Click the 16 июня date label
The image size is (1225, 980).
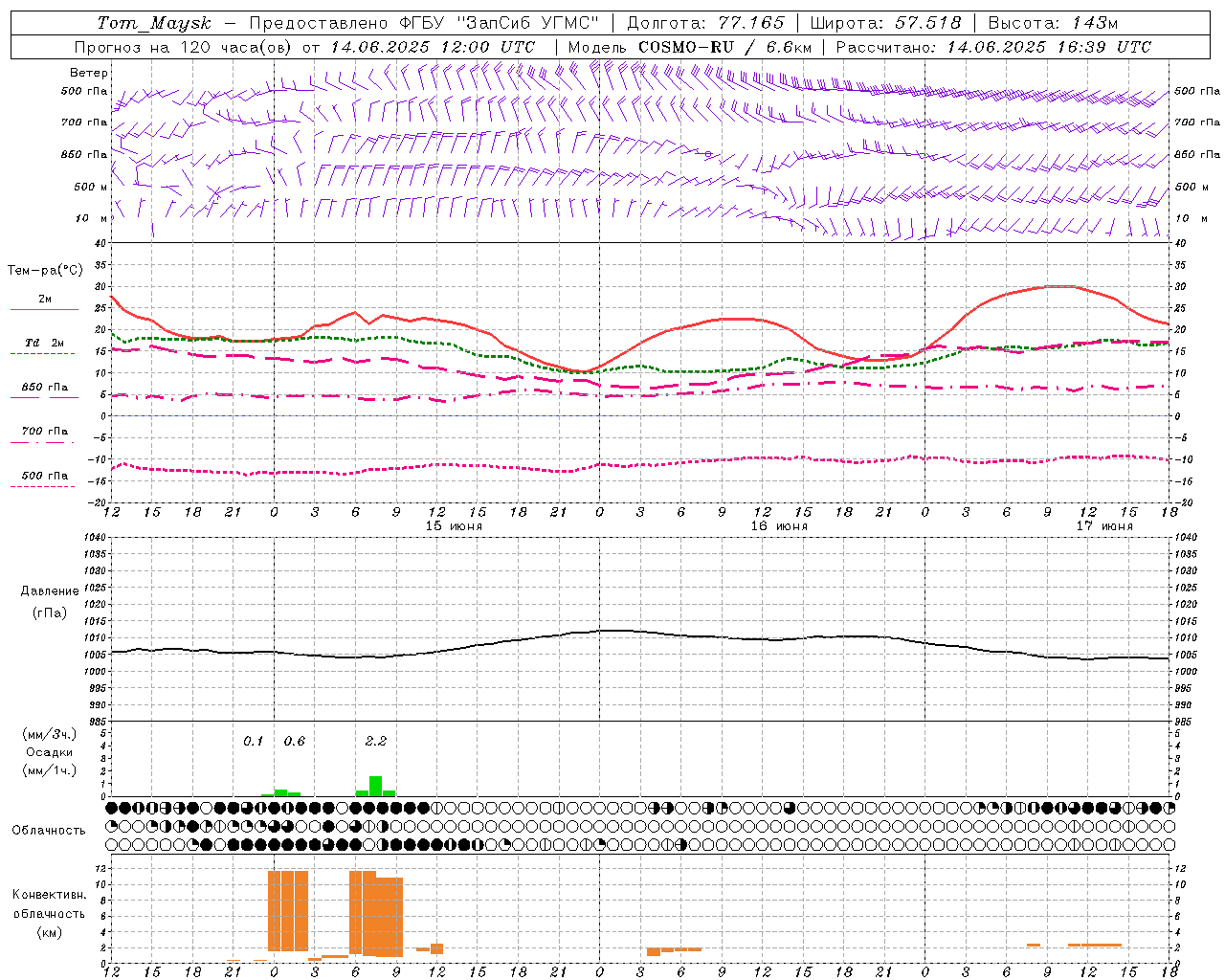pos(778,526)
